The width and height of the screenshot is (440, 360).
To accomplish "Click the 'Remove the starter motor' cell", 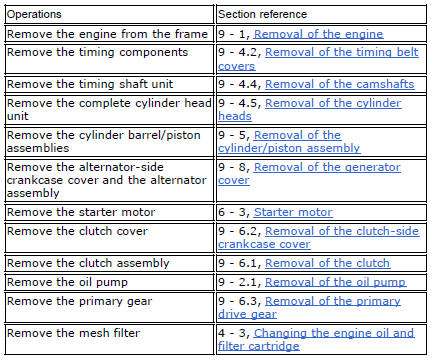I will click(x=109, y=212).
